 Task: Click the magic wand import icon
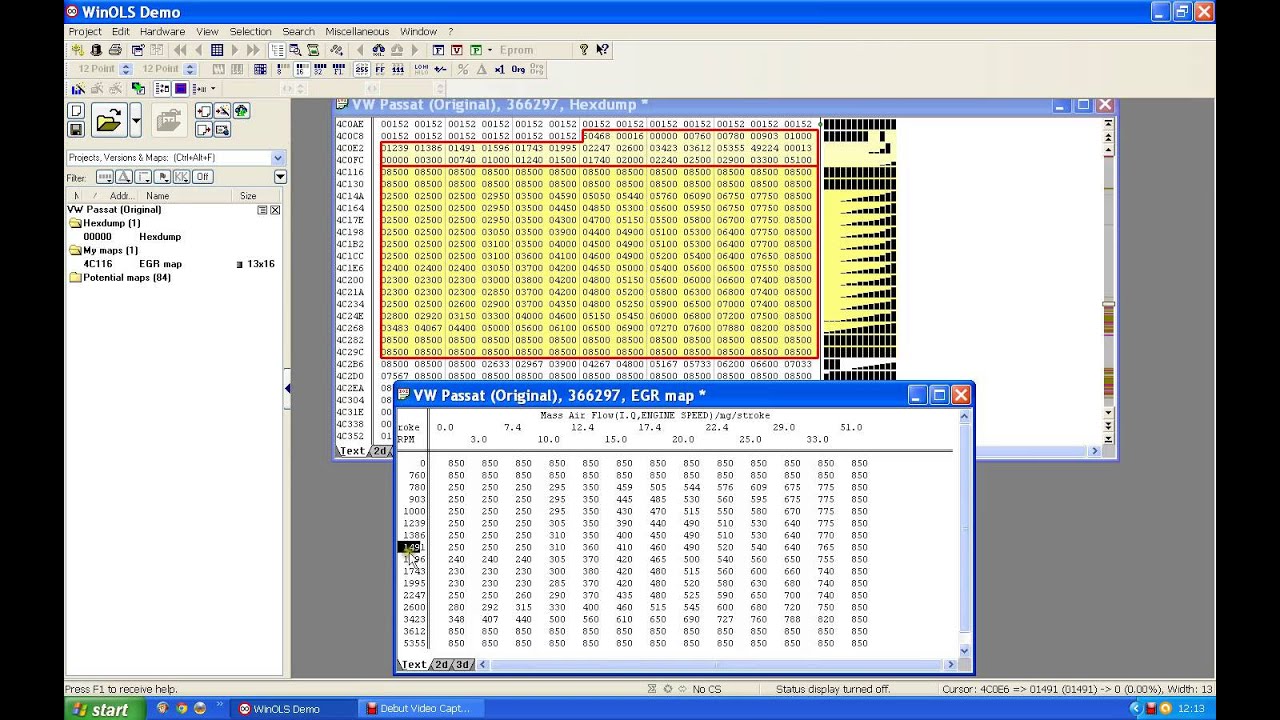click(222, 110)
